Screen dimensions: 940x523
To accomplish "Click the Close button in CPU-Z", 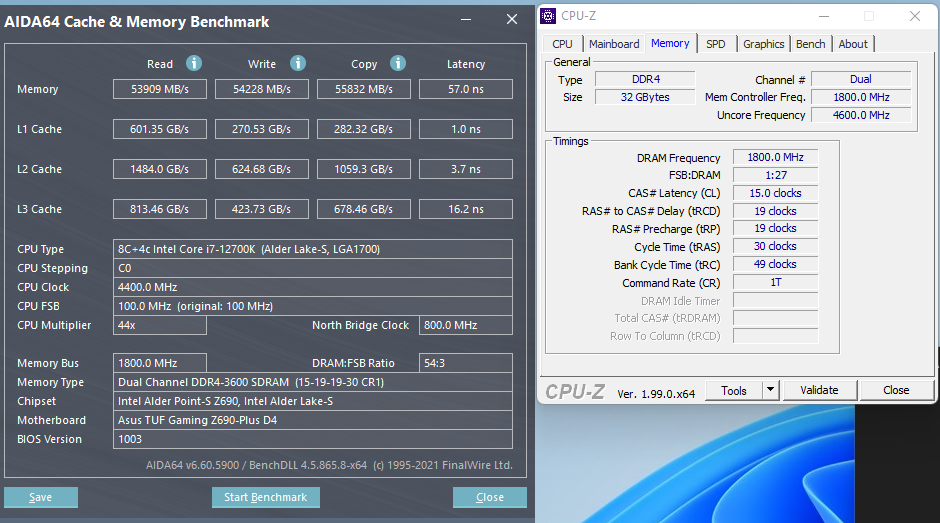I will pyautogui.click(x=896, y=390).
